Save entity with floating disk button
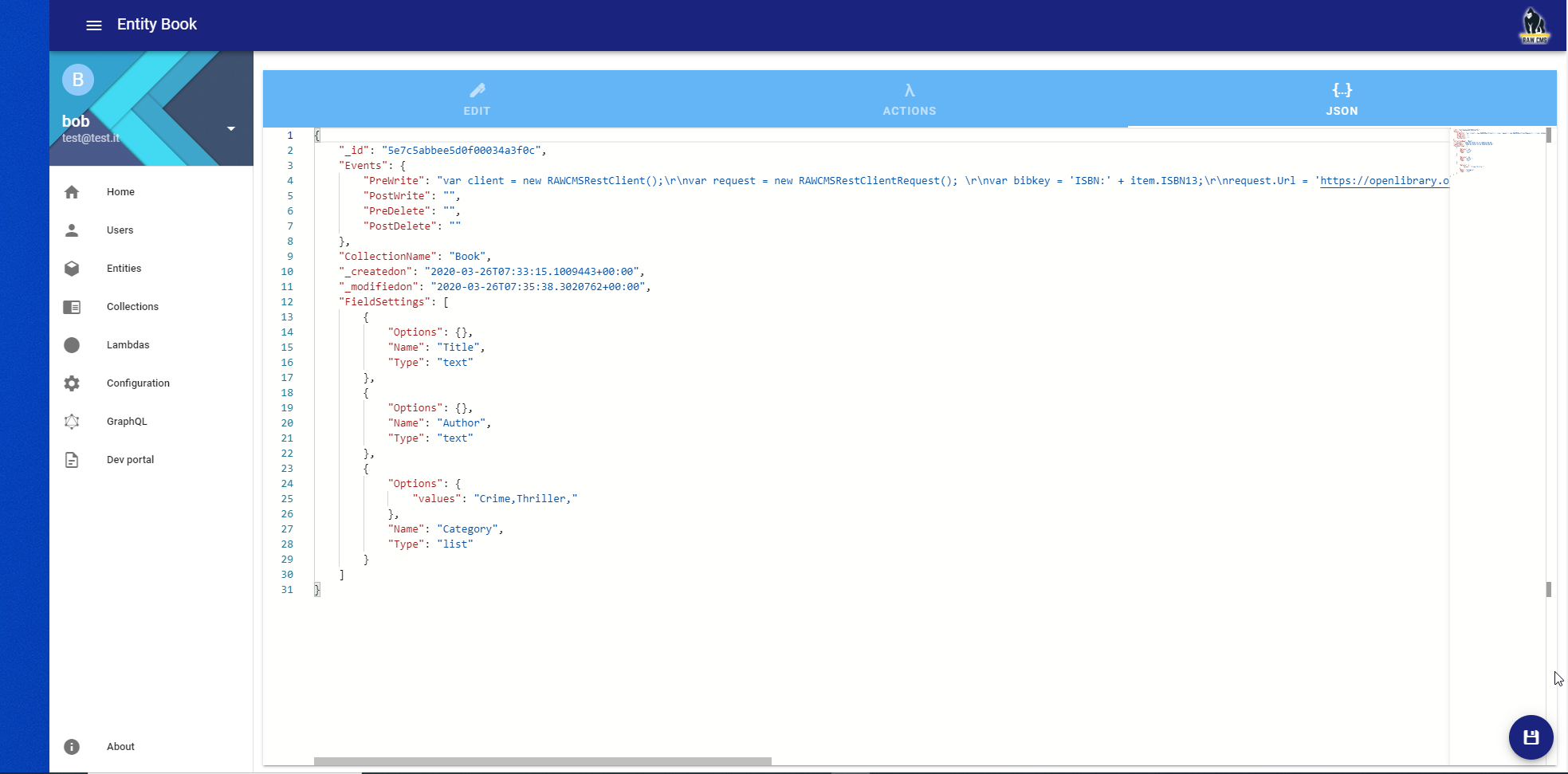Screen dimensions: 1568x774 (x=1531, y=737)
